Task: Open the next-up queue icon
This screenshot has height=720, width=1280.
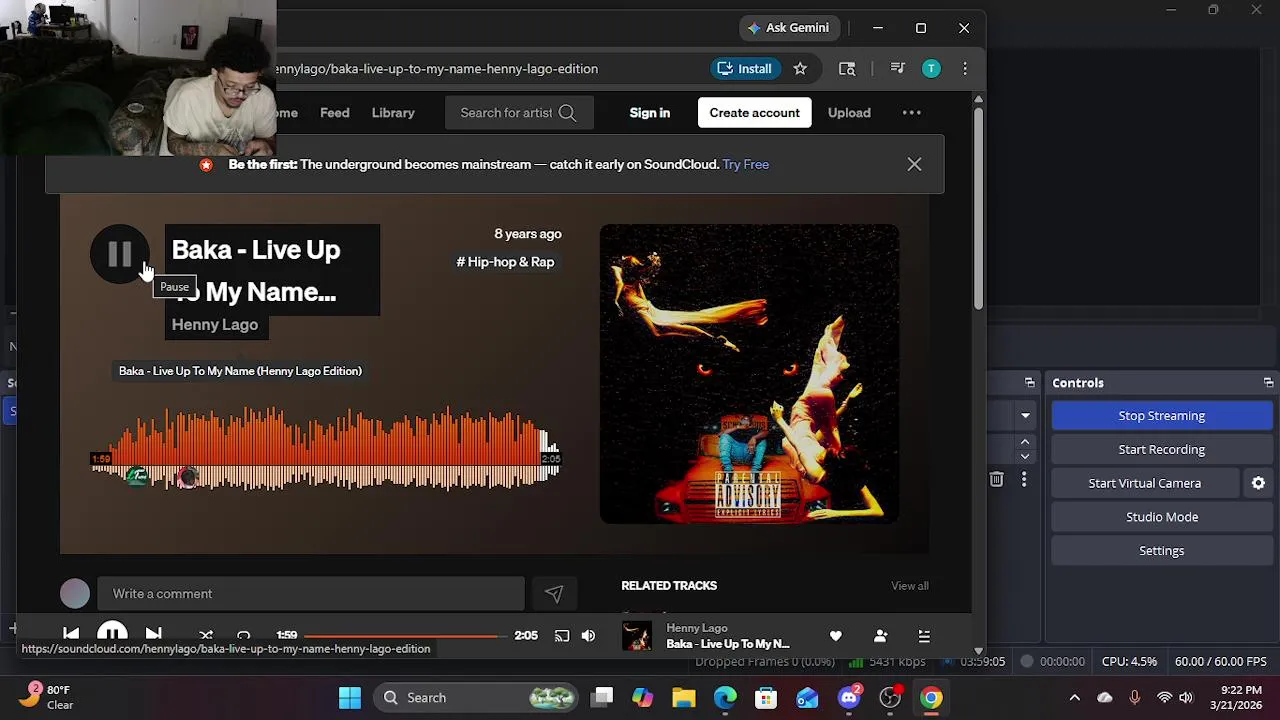Action: point(924,636)
